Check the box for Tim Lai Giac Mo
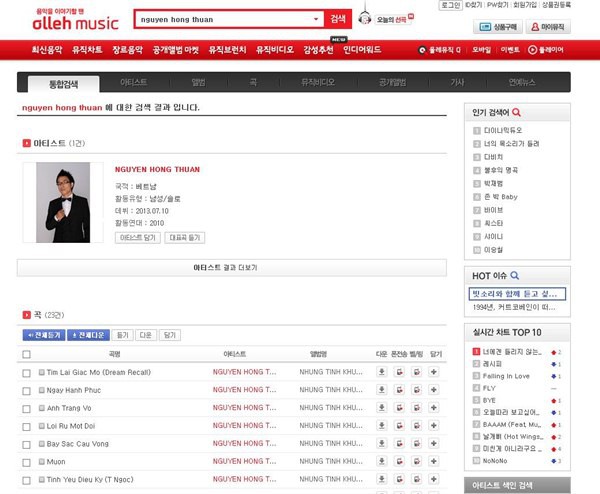The image size is (600, 494). click(26, 373)
